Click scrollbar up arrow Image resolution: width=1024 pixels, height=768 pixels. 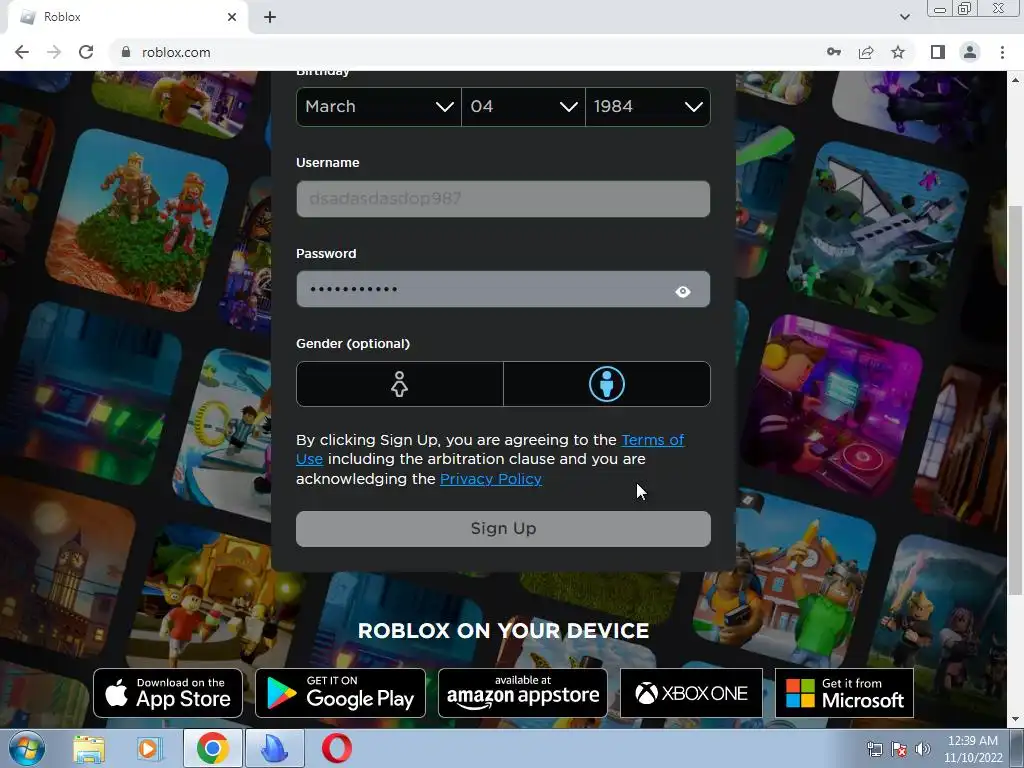pos(1015,80)
